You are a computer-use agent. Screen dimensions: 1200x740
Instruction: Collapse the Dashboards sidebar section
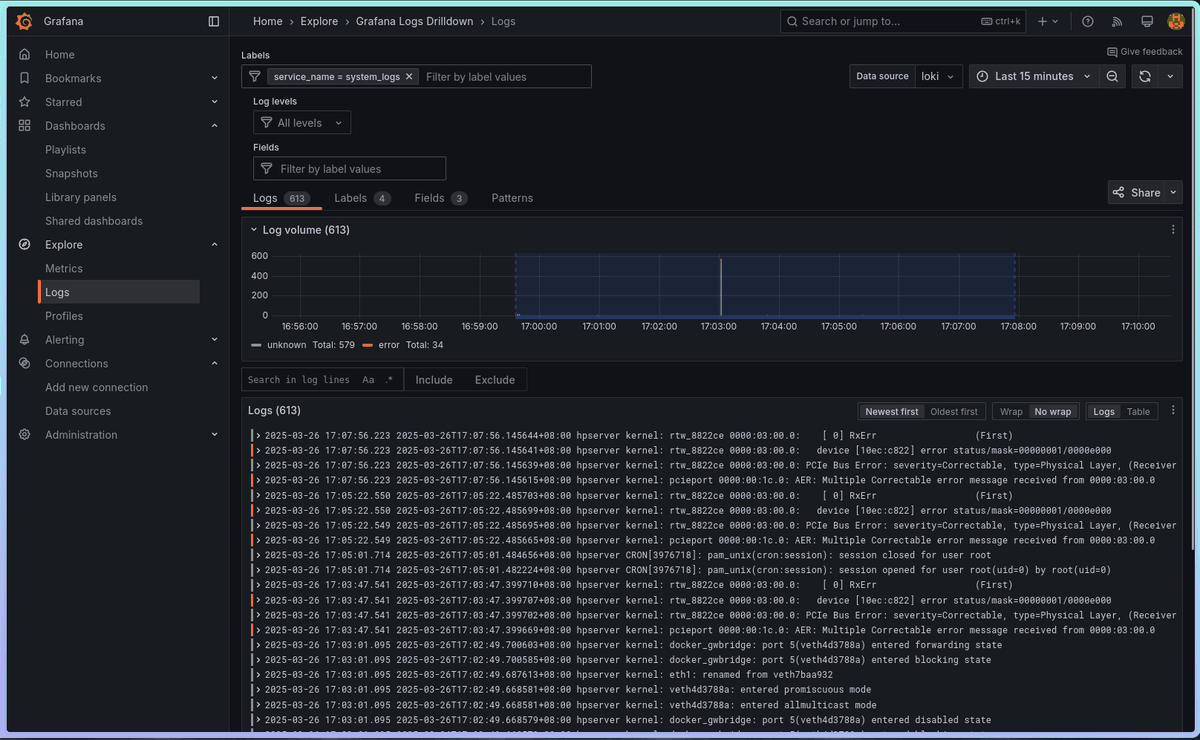214,126
